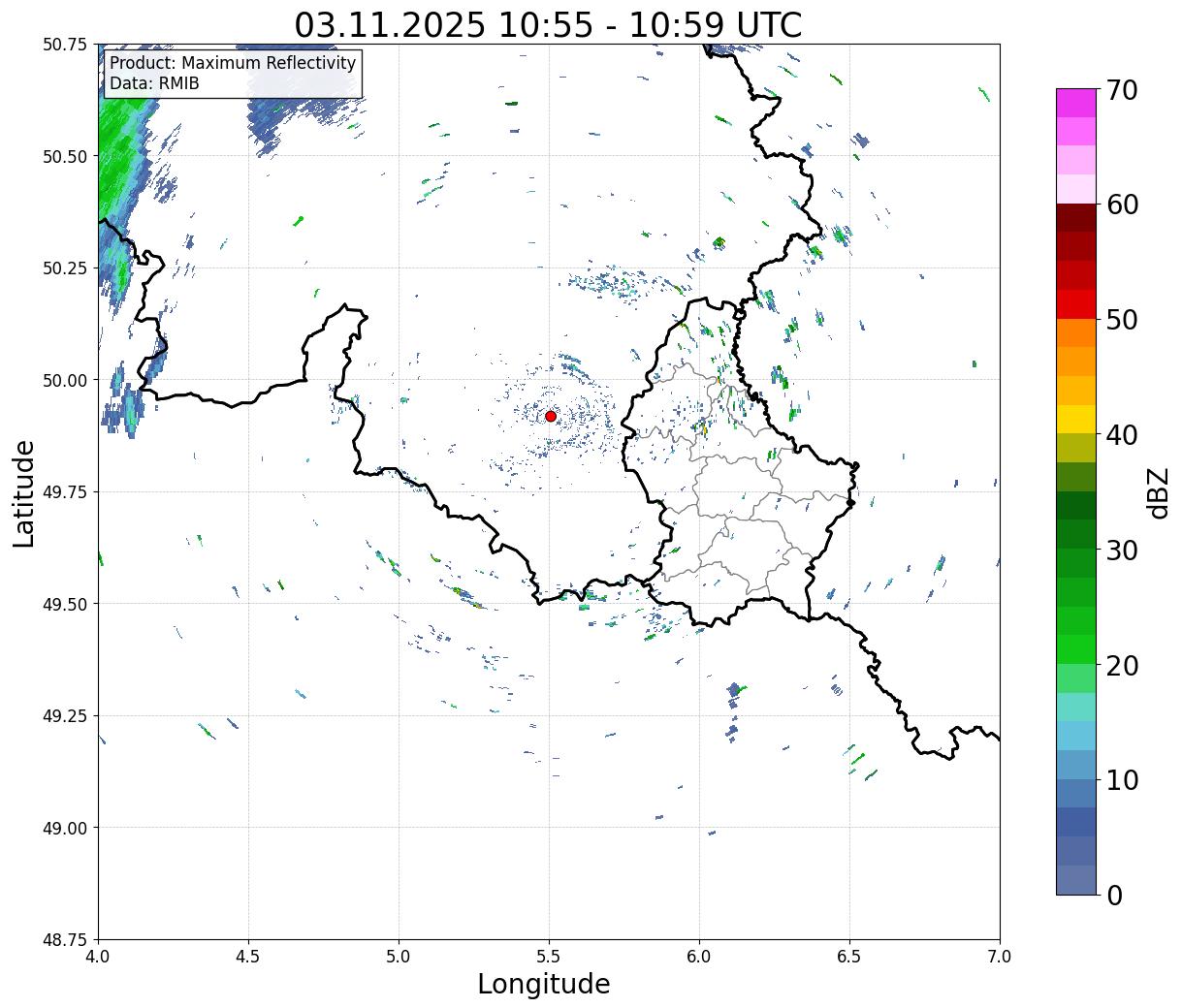Click latitude tick label 50.50
The height and width of the screenshot is (1008, 1182).
tap(65, 156)
